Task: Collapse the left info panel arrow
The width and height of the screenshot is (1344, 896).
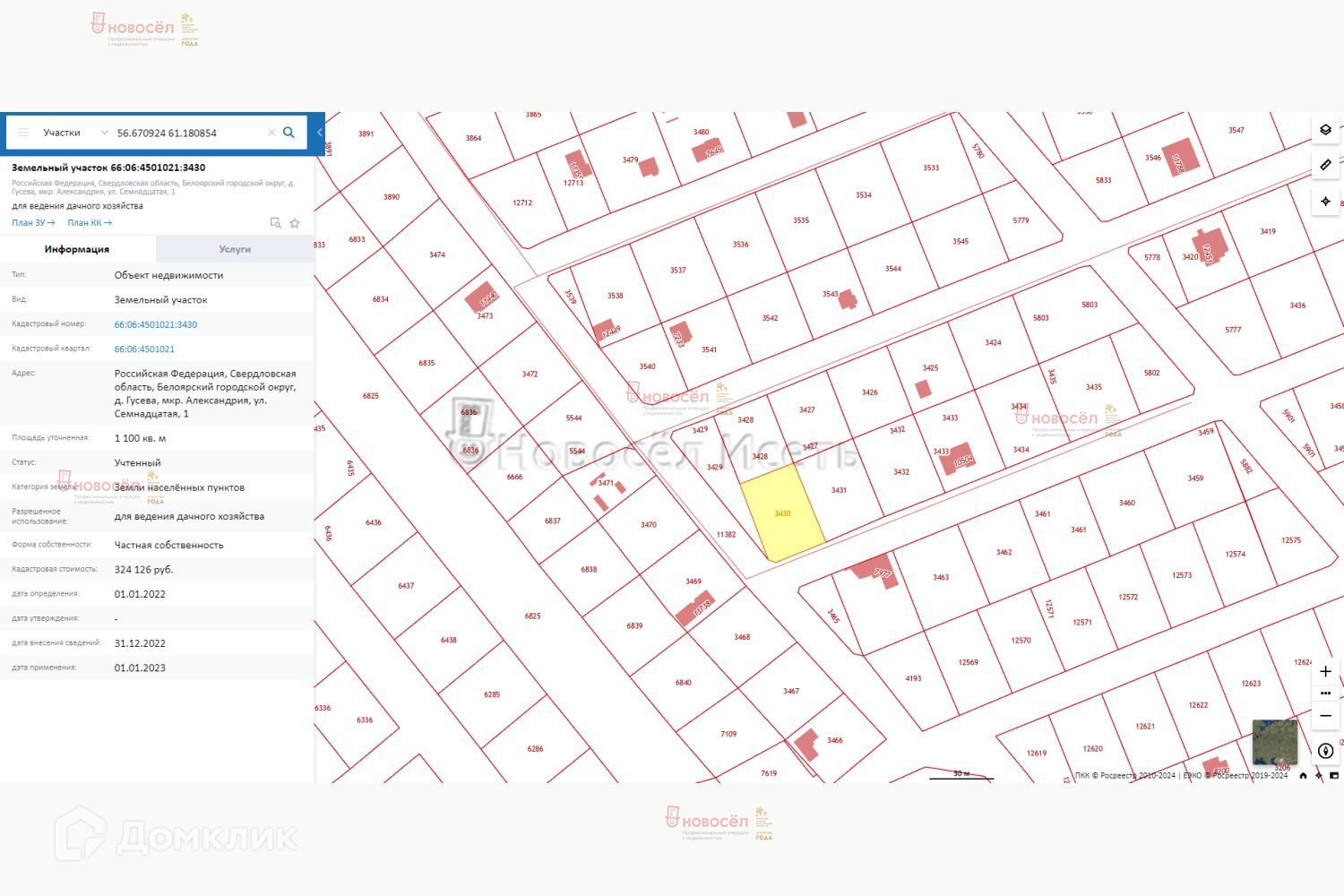Action: click(x=319, y=133)
